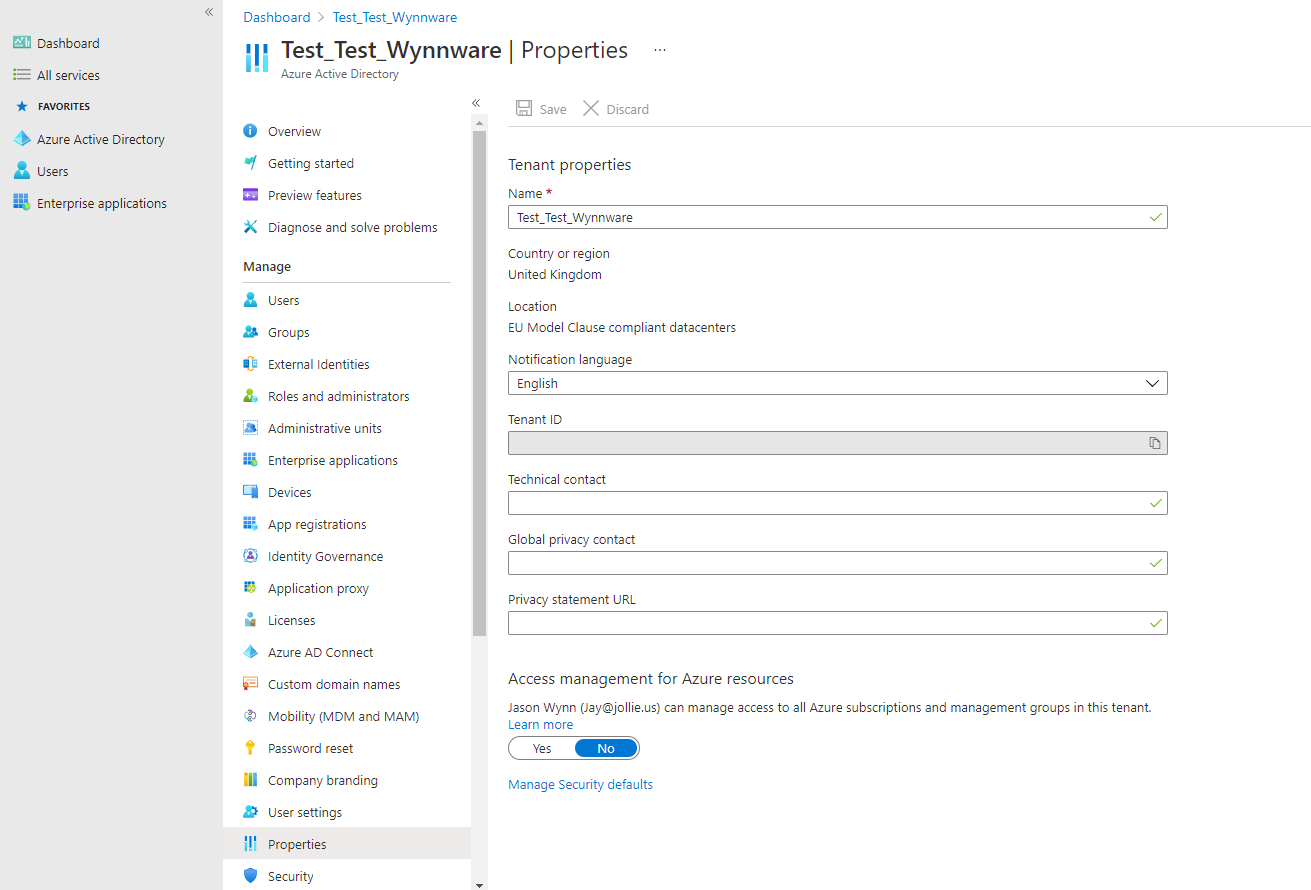
Task: Click the Diagnose and solve problems wrench icon
Action: tap(250, 227)
